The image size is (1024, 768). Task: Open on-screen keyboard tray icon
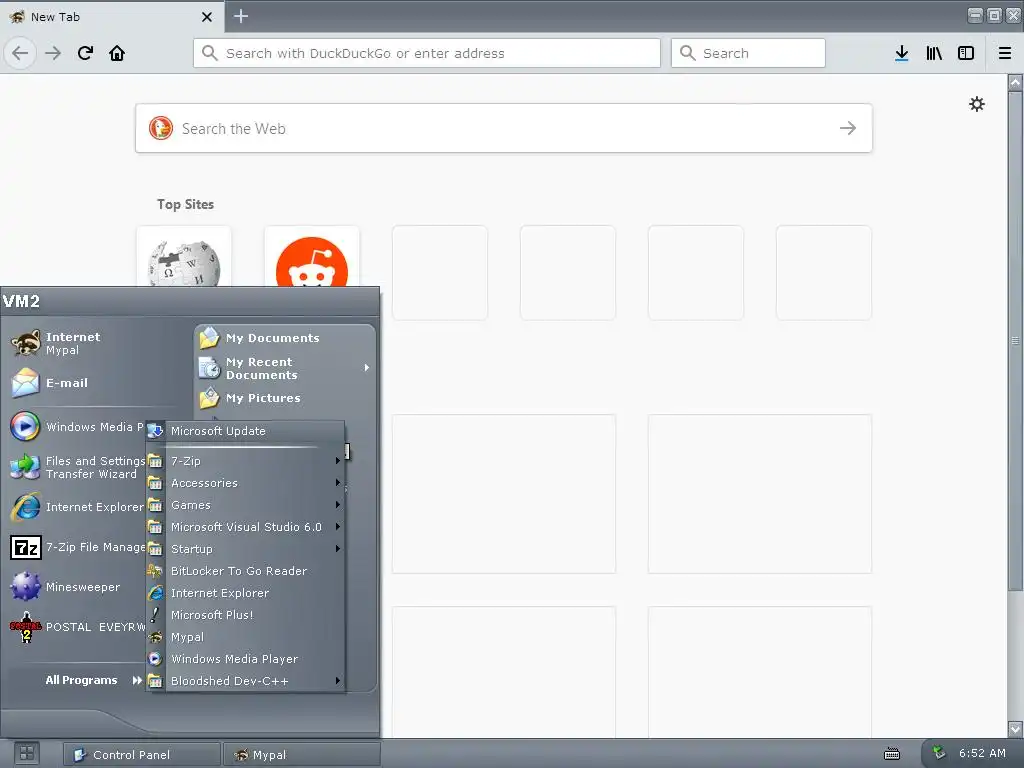coord(891,754)
